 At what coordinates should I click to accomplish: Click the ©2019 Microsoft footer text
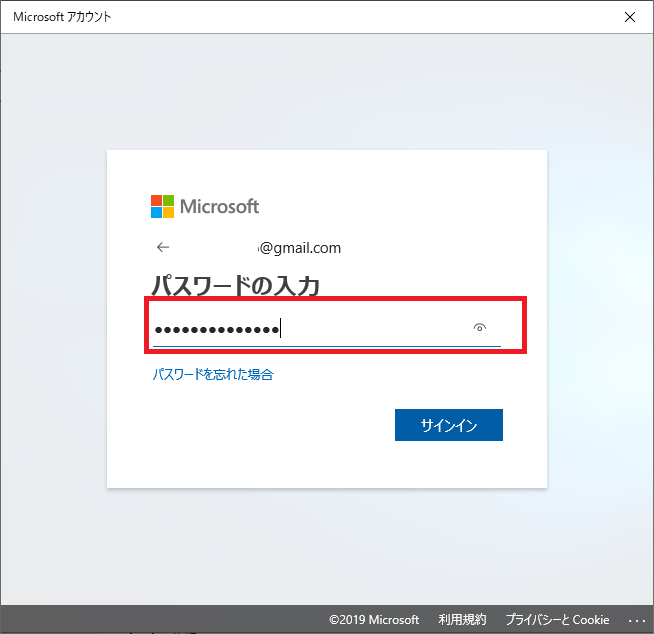coord(374,620)
